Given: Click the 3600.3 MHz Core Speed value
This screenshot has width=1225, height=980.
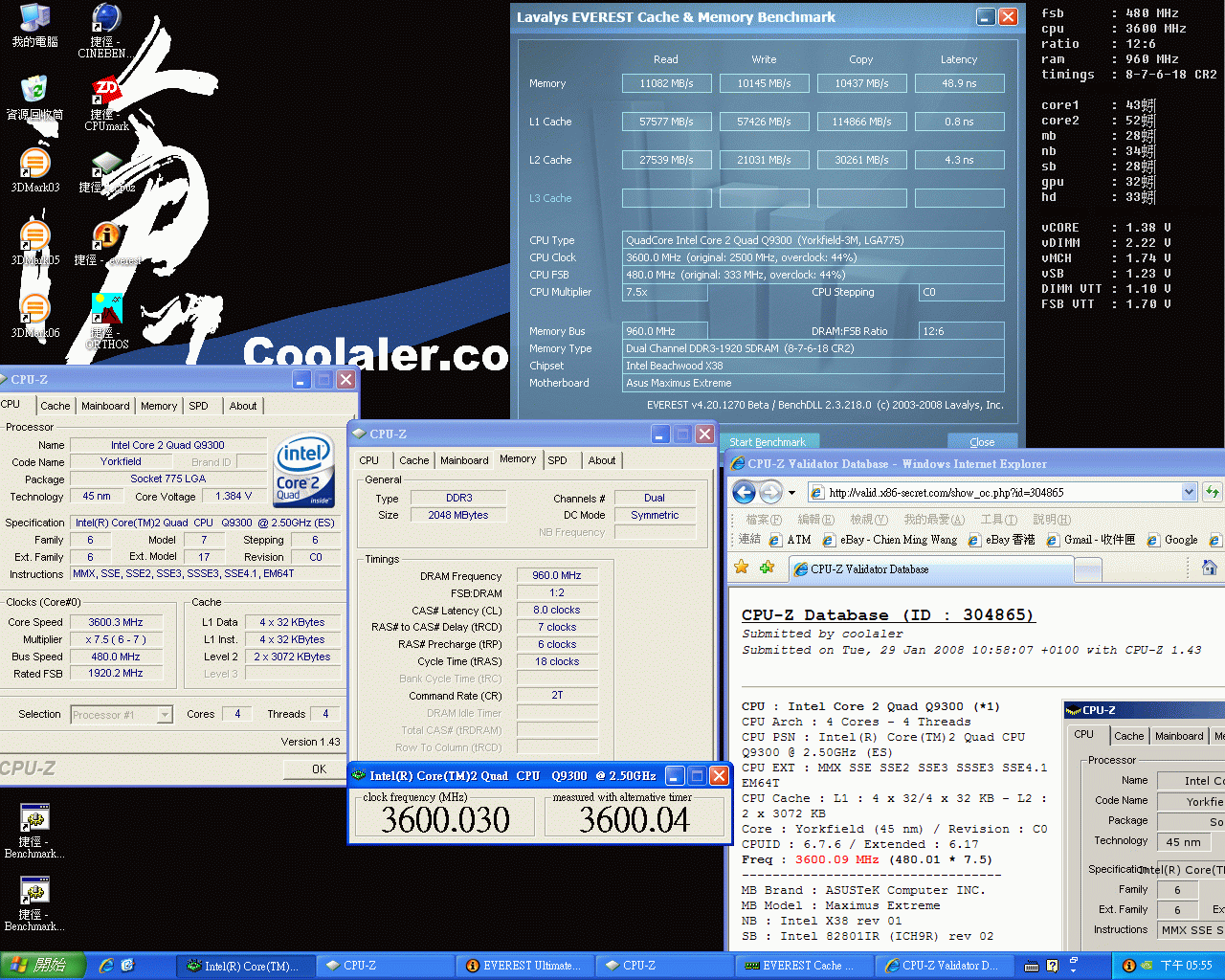Looking at the screenshot, I should point(115,622).
